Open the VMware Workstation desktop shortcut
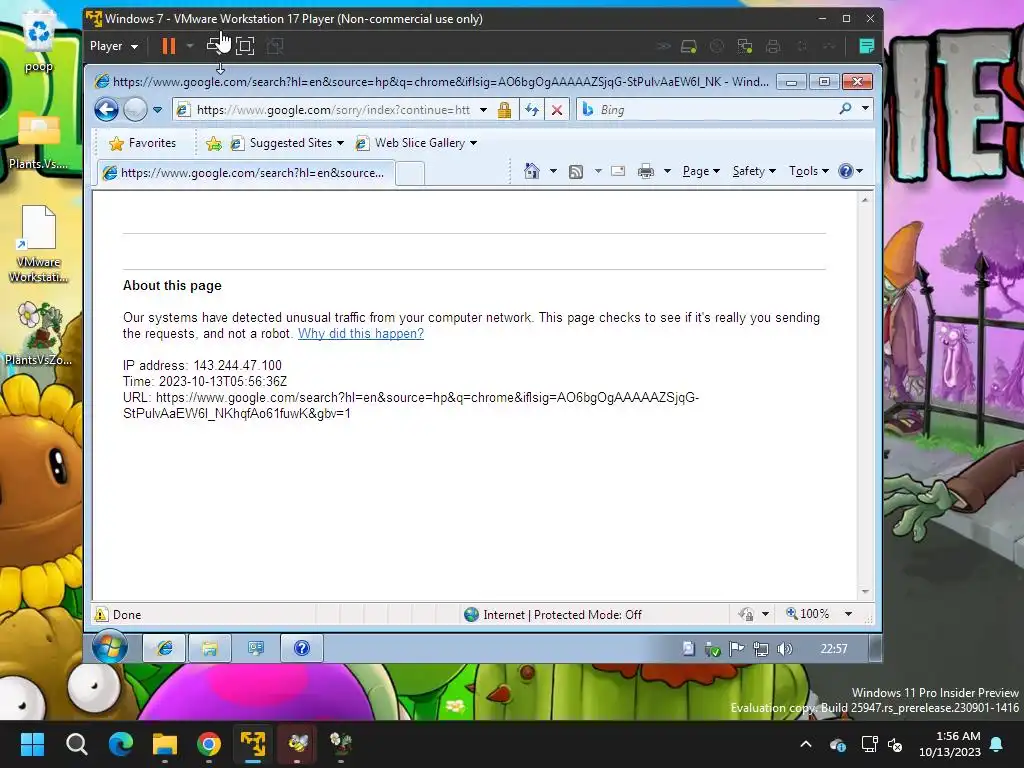Image resolution: width=1024 pixels, height=768 pixels. 39,244
